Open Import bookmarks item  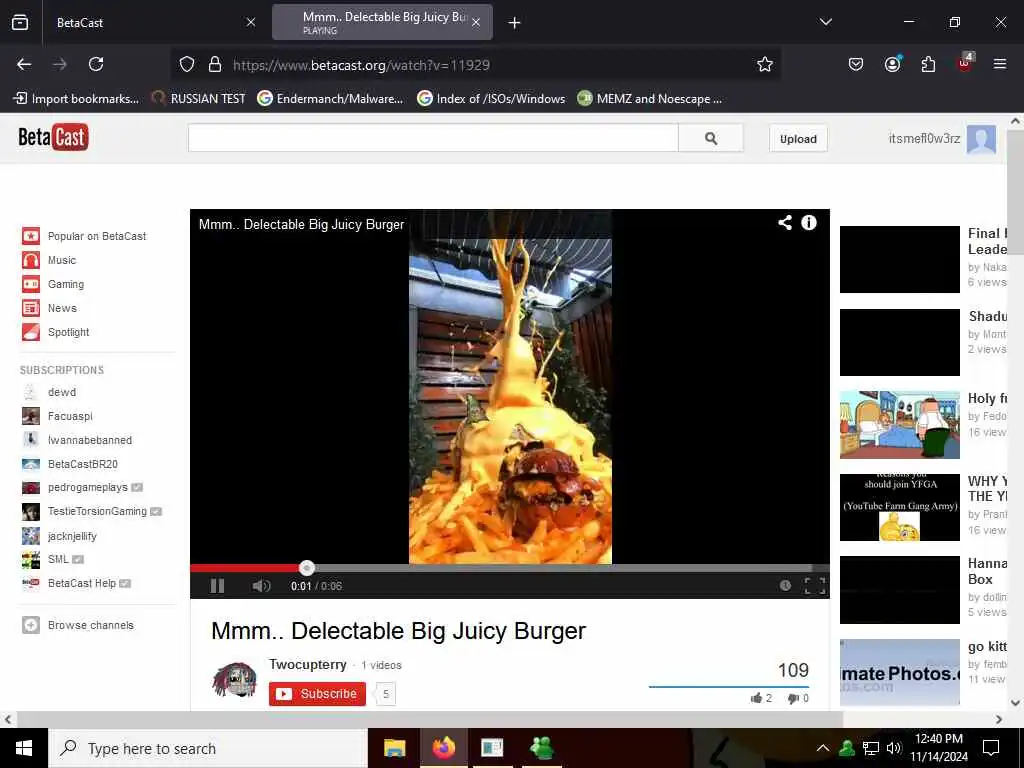(76, 99)
